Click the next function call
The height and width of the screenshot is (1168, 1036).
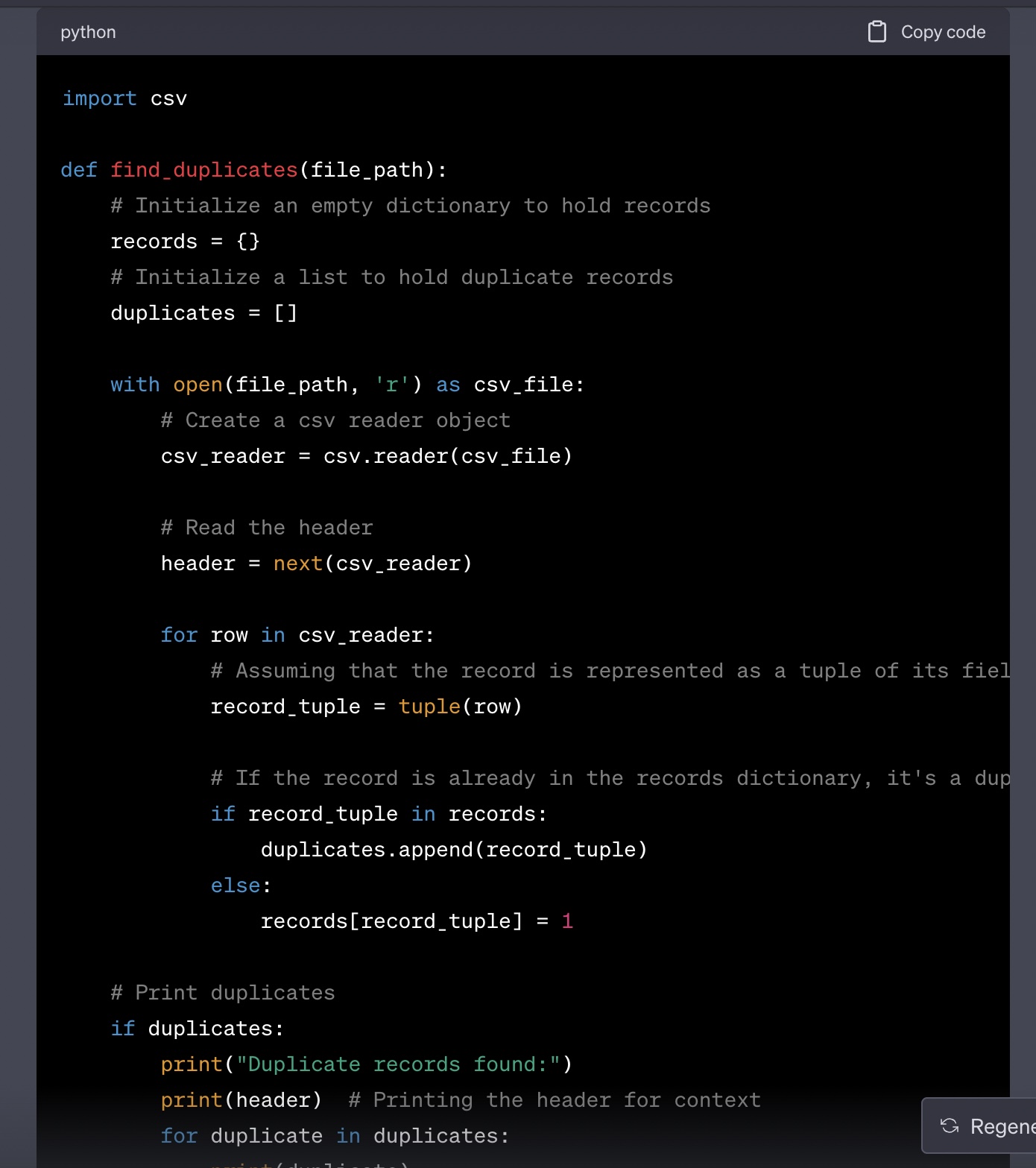(x=297, y=564)
